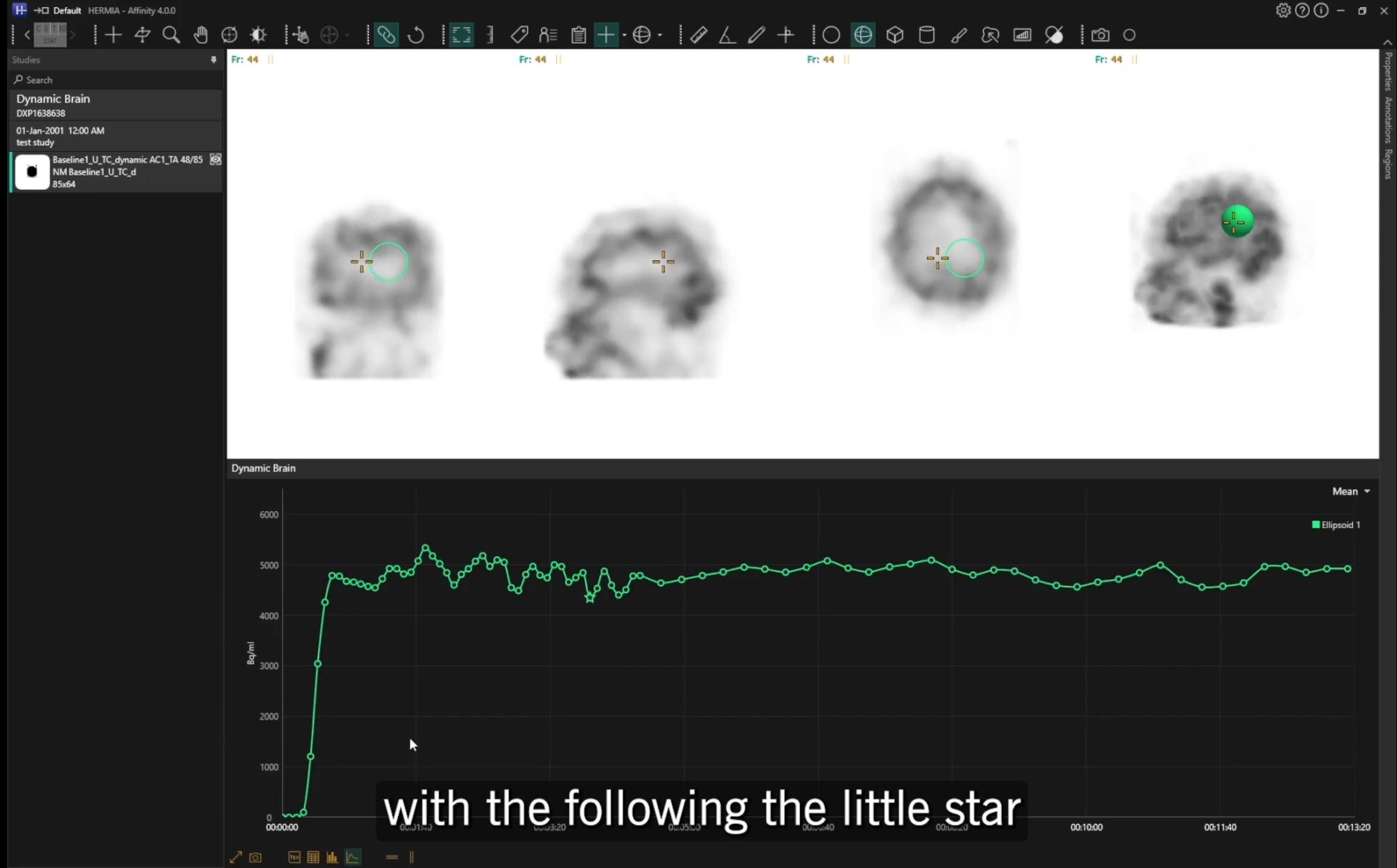Viewport: 1397px width, 868px height.
Task: Select the magnifier zoom tool
Action: click(171, 35)
